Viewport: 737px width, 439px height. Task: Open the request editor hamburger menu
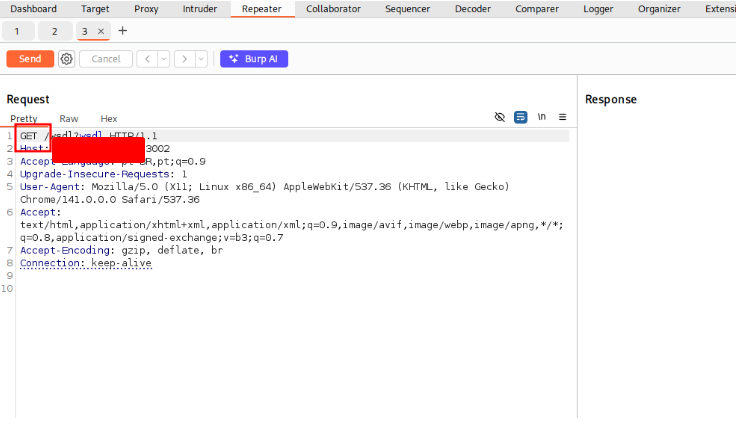pos(562,117)
